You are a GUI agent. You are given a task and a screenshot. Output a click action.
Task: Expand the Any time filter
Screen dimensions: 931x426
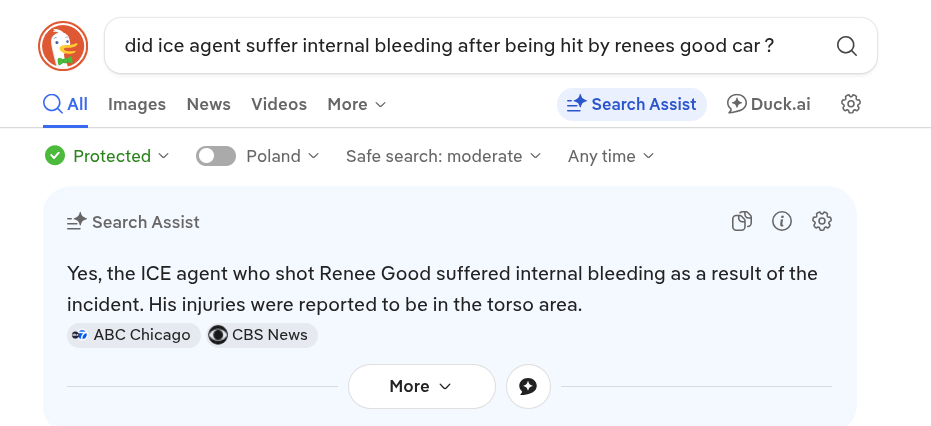pos(611,156)
